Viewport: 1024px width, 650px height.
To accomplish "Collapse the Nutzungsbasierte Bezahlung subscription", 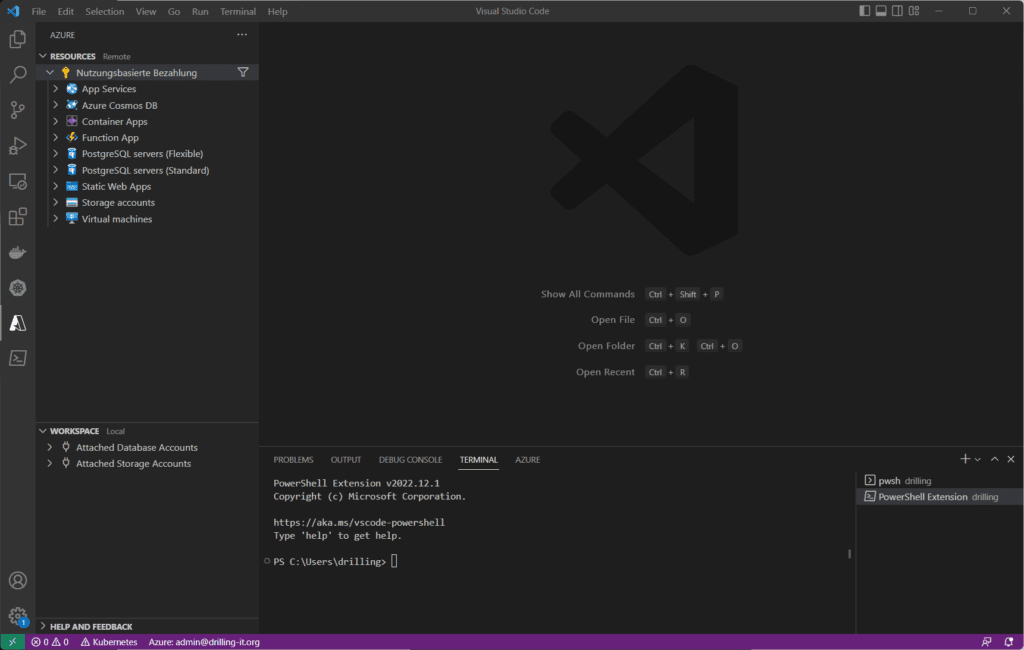I will click(50, 73).
